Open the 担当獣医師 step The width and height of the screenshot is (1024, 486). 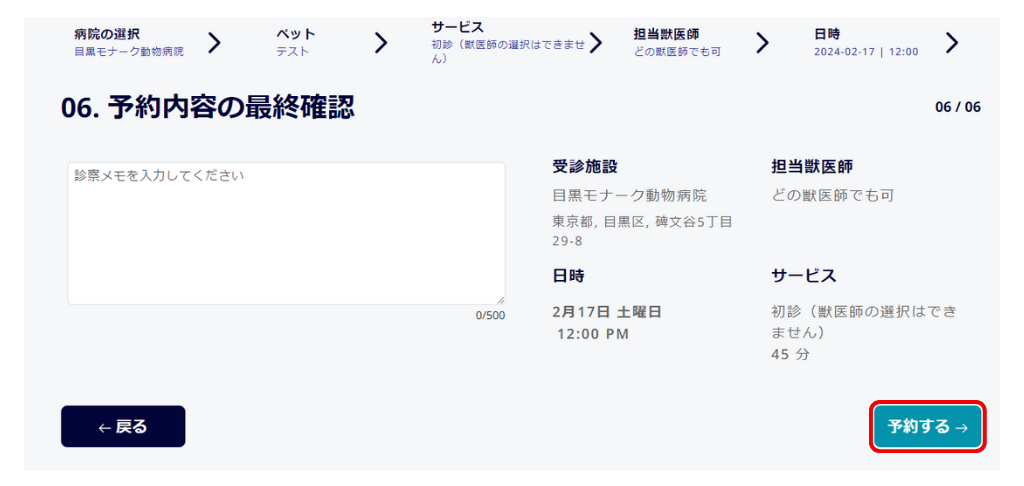tap(678, 42)
